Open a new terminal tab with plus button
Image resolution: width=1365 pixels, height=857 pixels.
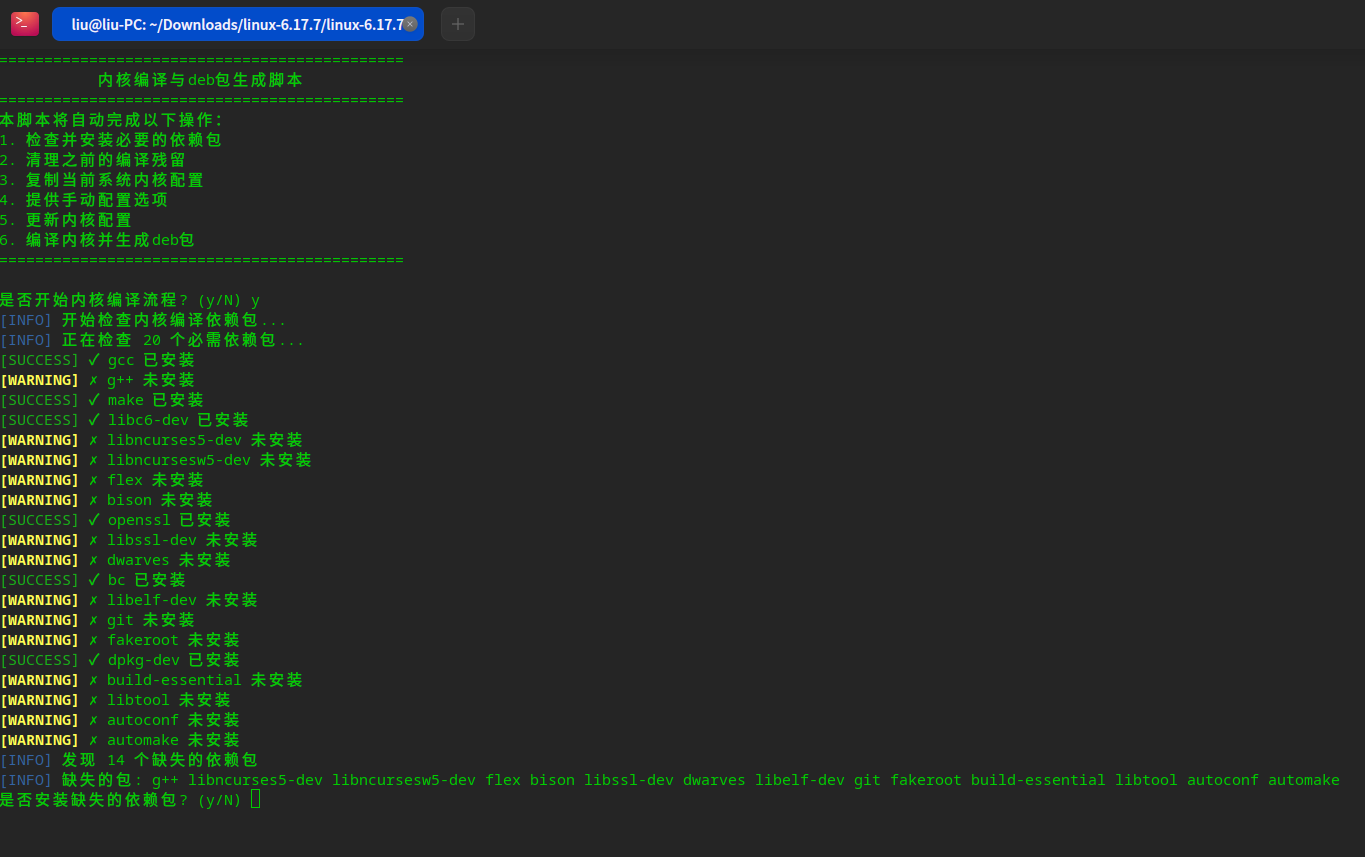458,24
